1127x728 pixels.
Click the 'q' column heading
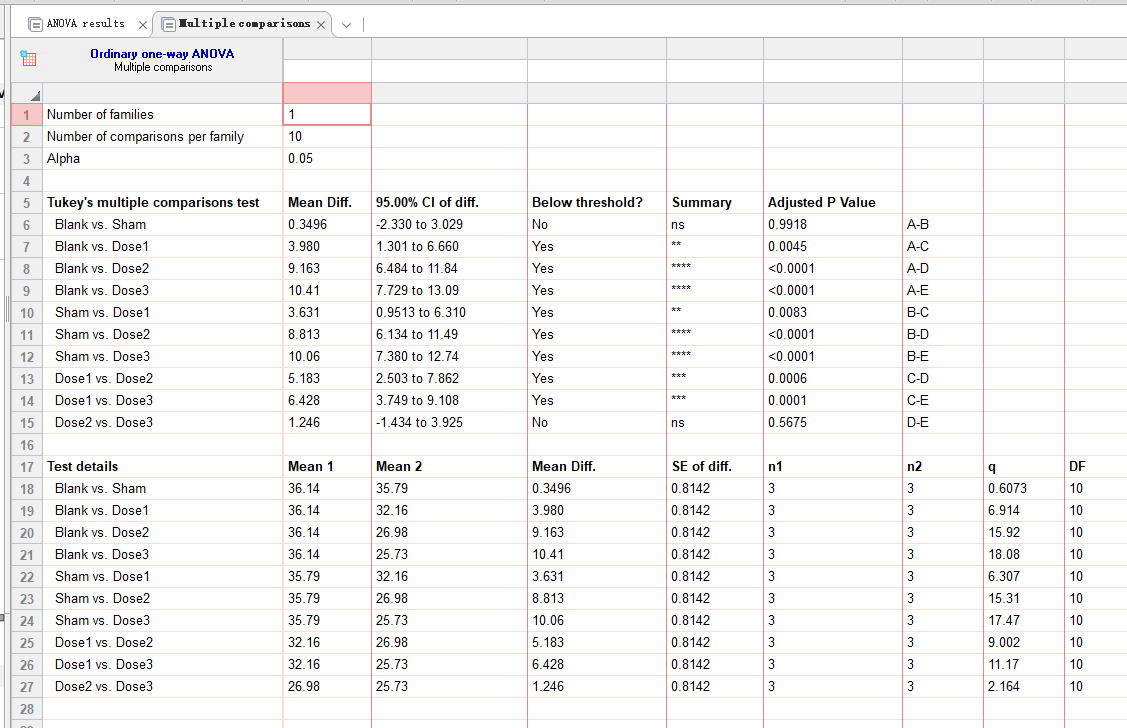point(992,467)
